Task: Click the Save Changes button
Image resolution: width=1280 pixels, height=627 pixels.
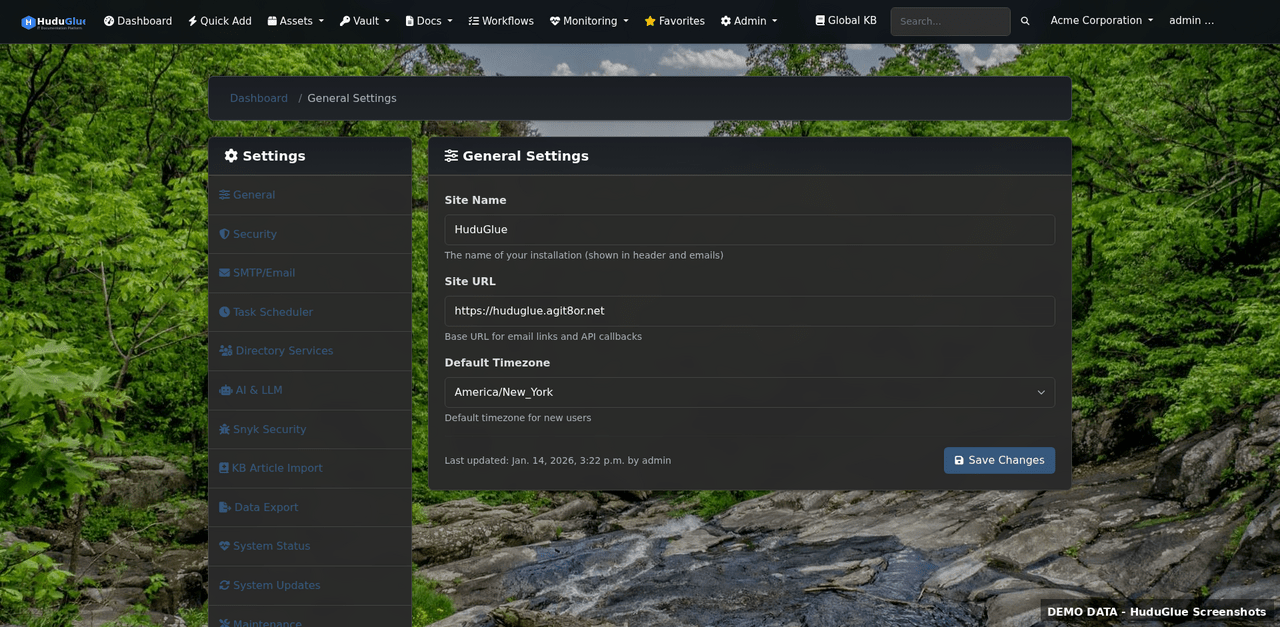Action: 999,460
